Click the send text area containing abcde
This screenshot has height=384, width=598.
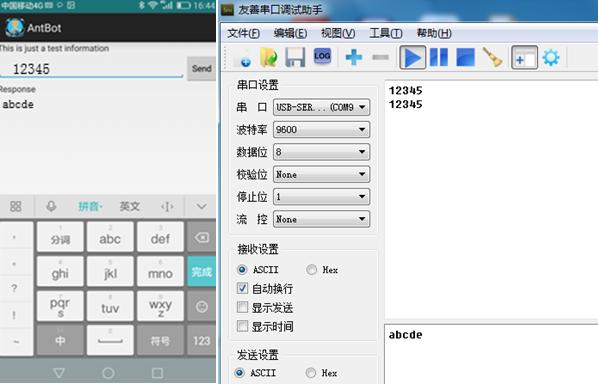[x=491, y=354]
